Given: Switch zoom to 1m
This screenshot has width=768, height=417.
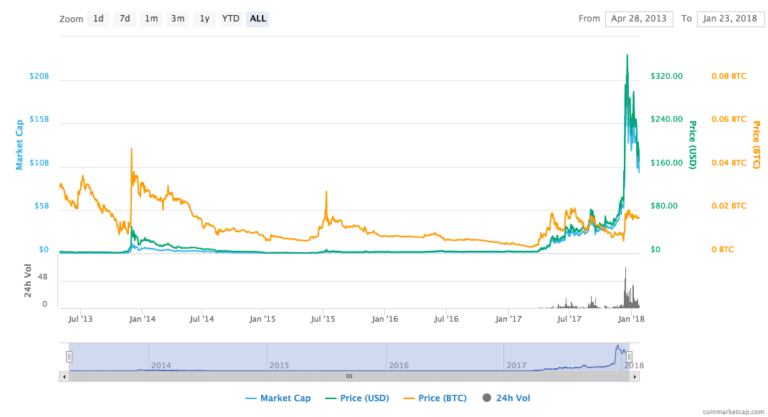Looking at the screenshot, I should click(x=151, y=19).
